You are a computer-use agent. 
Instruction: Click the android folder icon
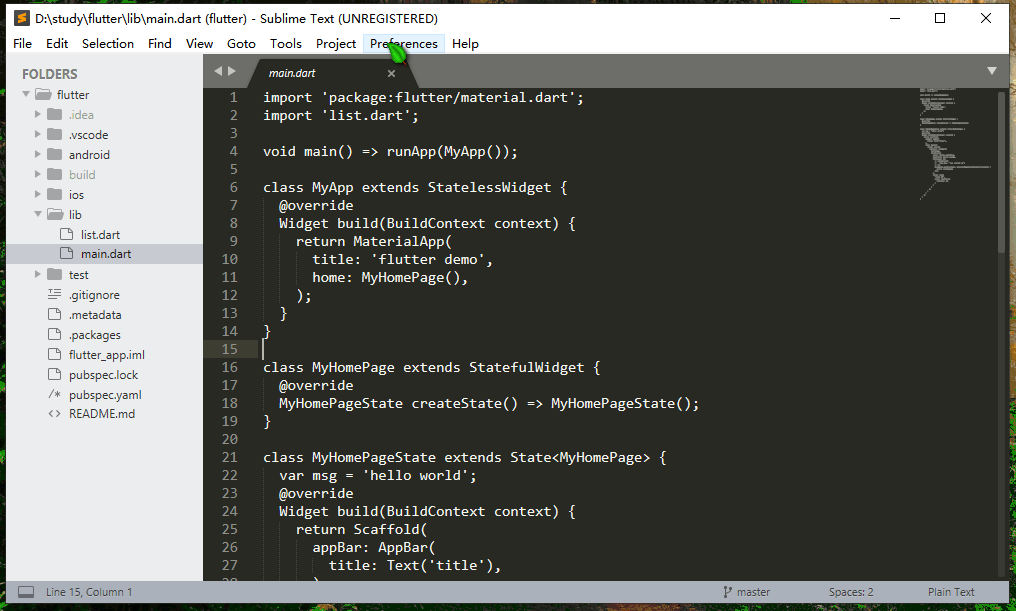pyautogui.click(x=55, y=154)
